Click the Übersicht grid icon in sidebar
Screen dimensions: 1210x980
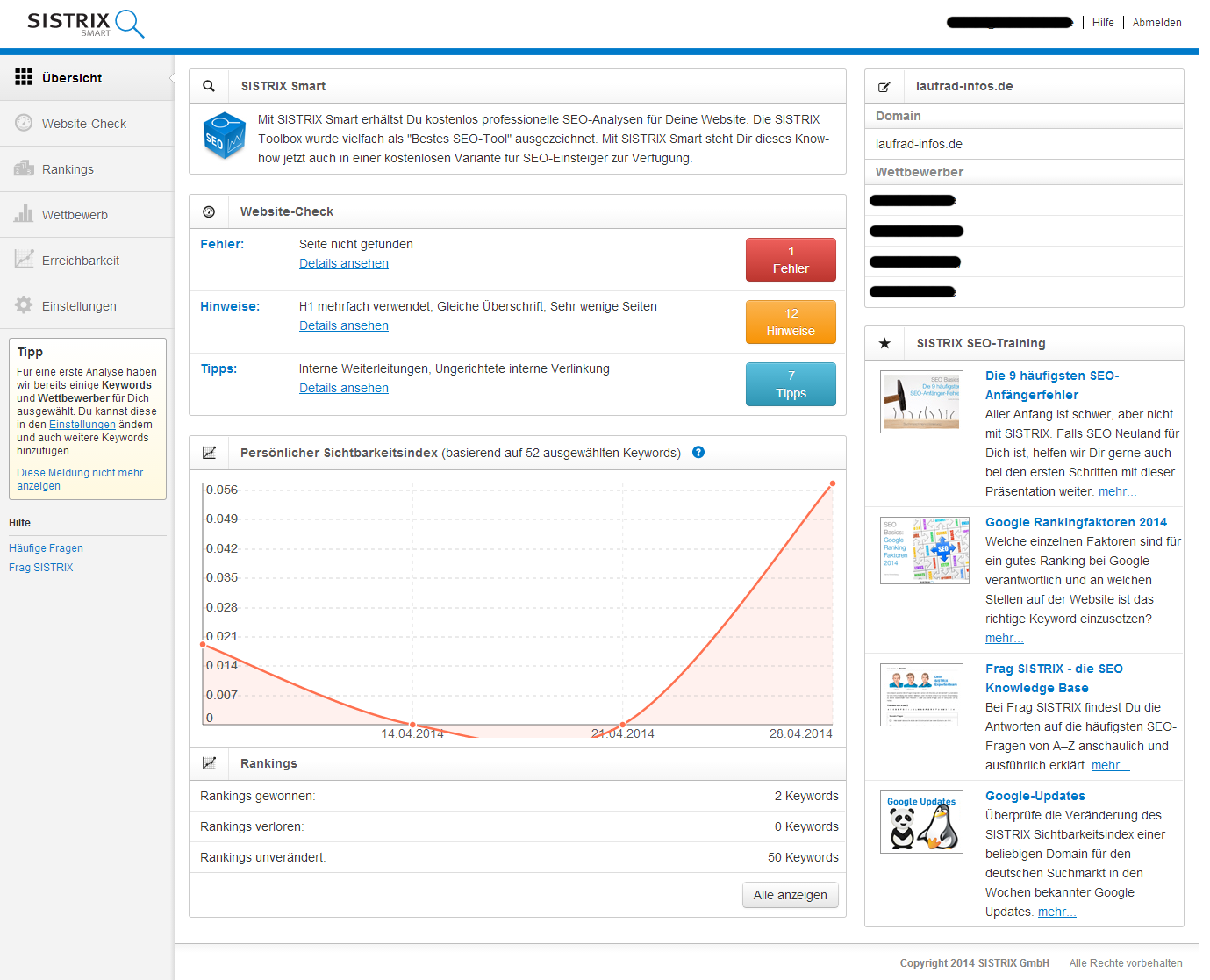pos(24,77)
